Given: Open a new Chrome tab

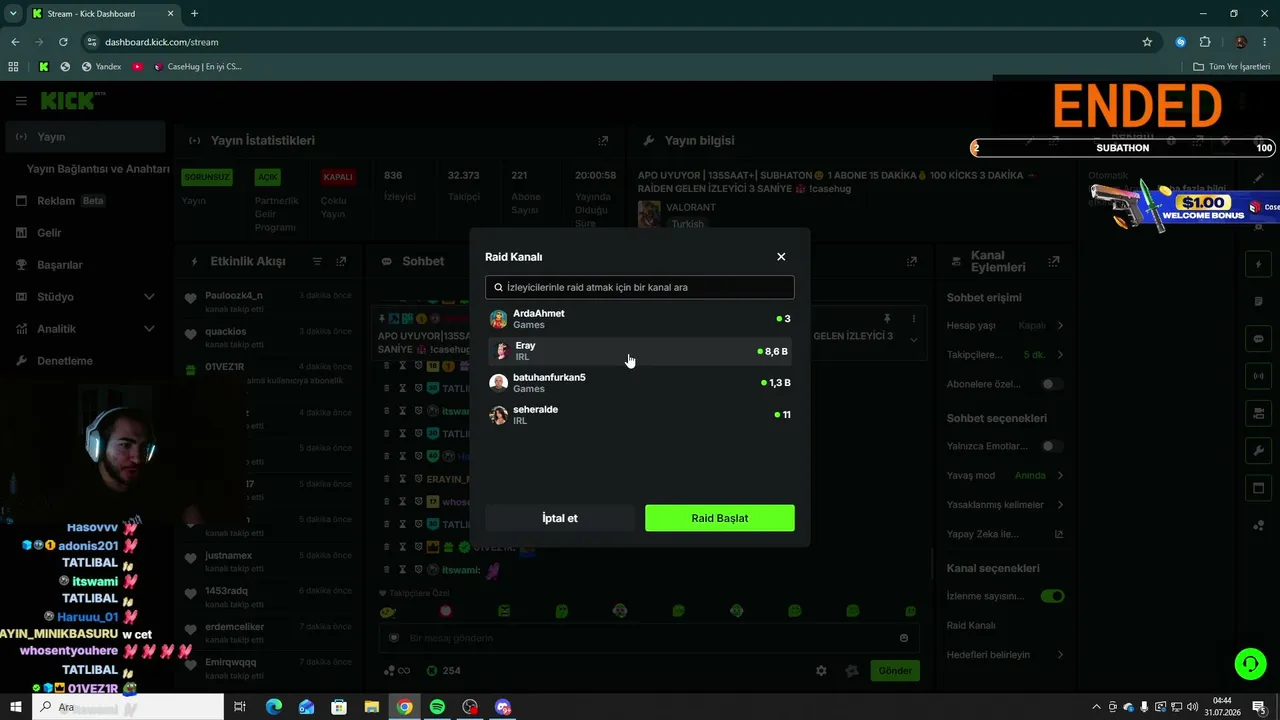Looking at the screenshot, I should pyautogui.click(x=194, y=14).
